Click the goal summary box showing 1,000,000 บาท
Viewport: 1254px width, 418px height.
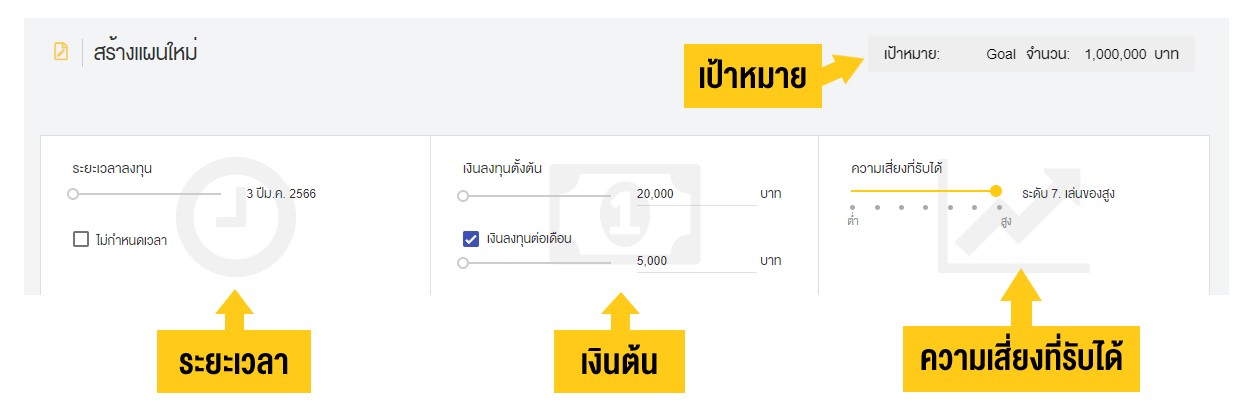tap(1031, 54)
